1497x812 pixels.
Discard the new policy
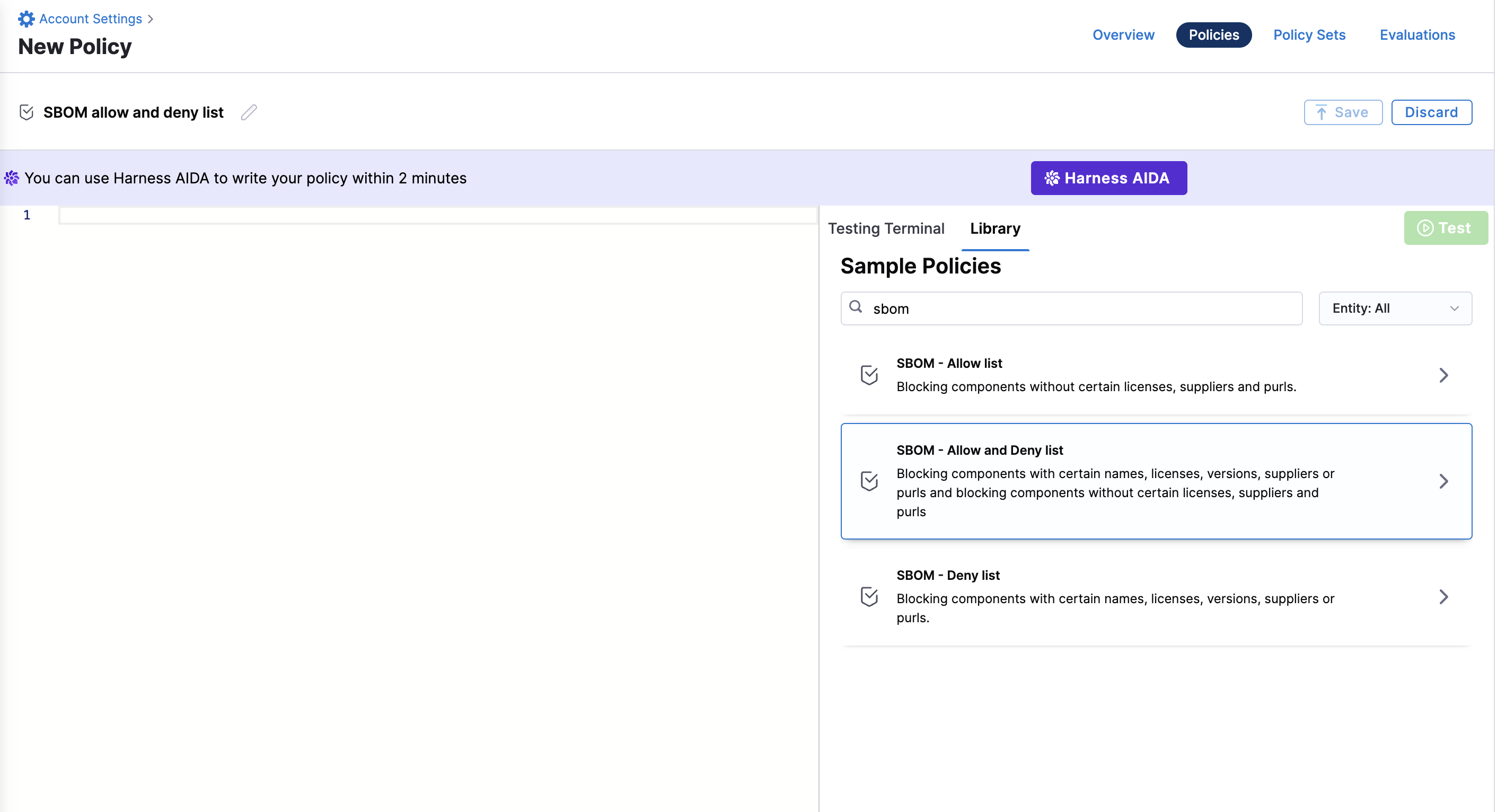[x=1431, y=112]
